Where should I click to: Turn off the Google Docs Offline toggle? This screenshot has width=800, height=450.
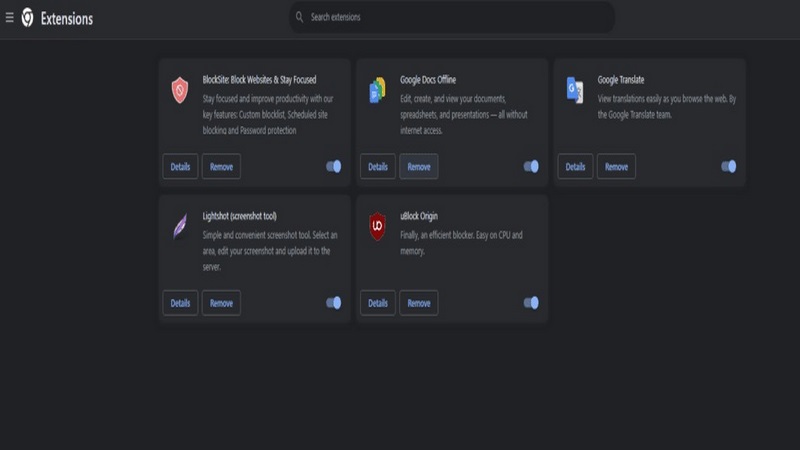(531, 166)
